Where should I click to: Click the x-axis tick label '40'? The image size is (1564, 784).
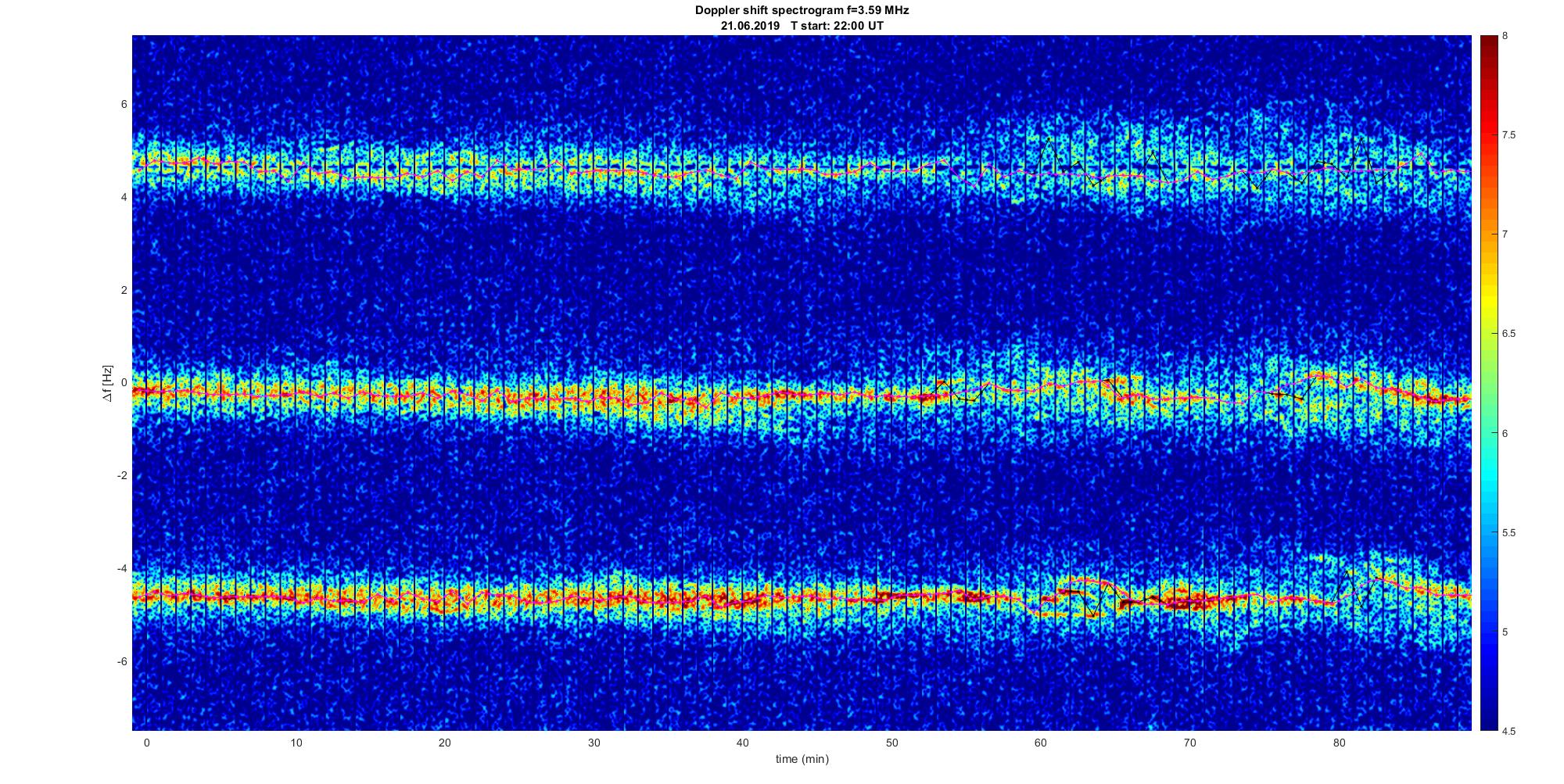[x=743, y=743]
